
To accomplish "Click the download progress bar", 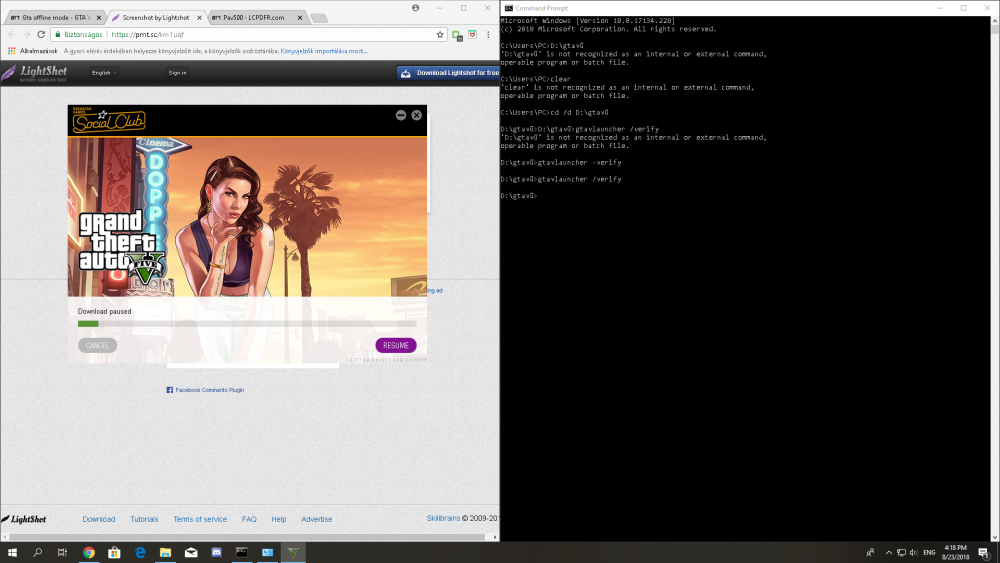I will coord(247,324).
